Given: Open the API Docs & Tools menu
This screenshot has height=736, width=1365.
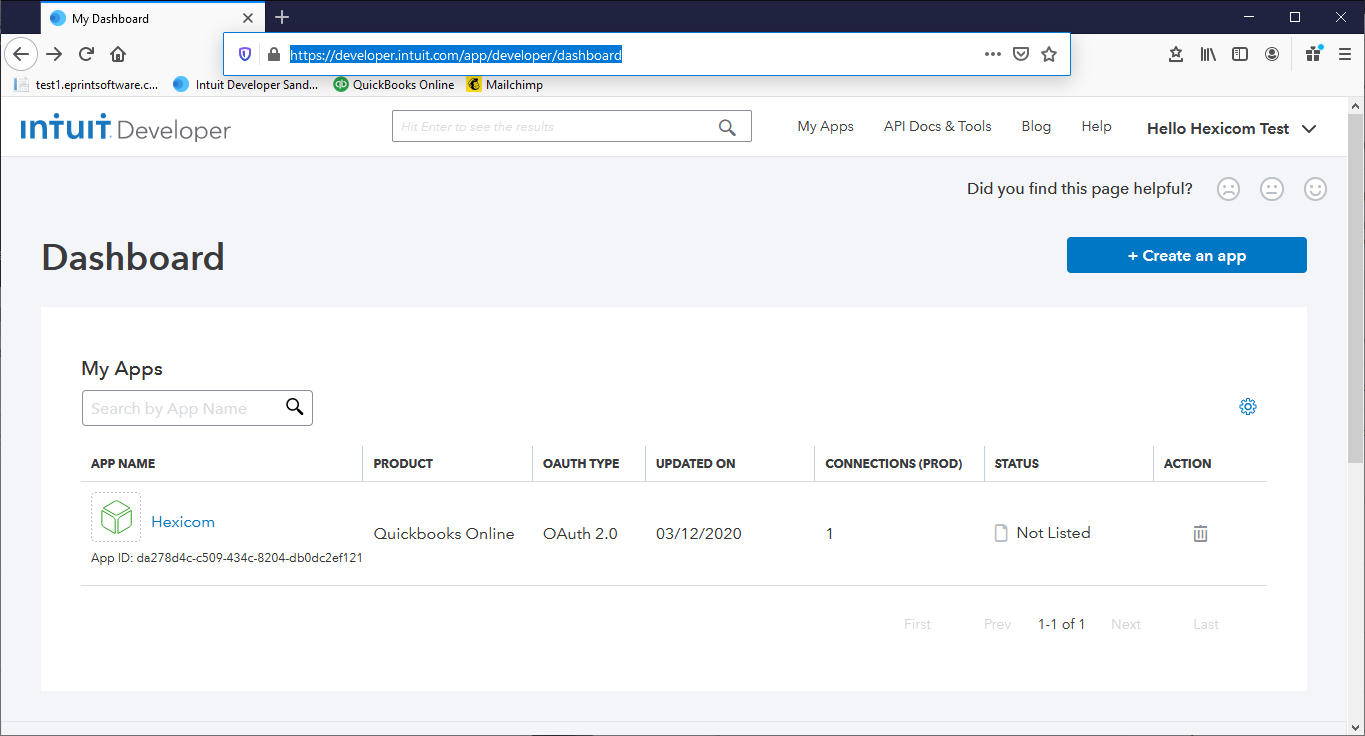Looking at the screenshot, I should (938, 127).
